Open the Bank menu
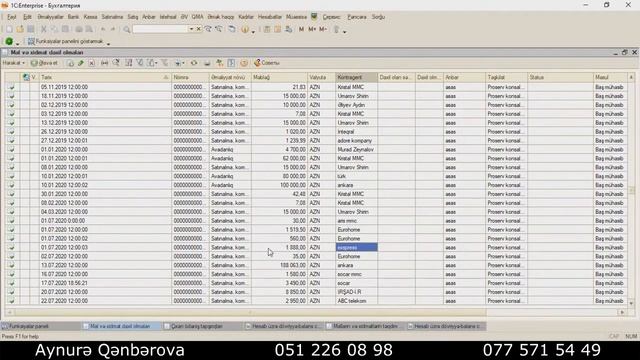The width and height of the screenshot is (640, 360). coord(73,17)
